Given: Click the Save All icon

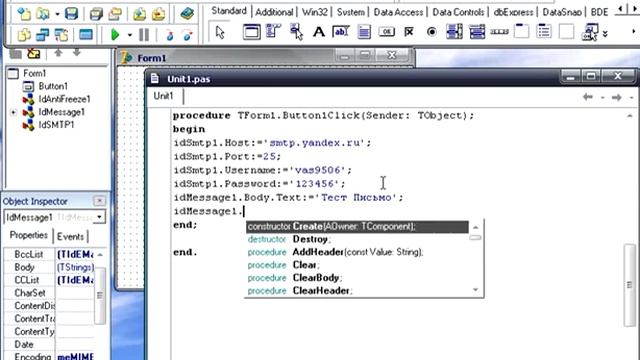Looking at the screenshot, I should 96,14.
